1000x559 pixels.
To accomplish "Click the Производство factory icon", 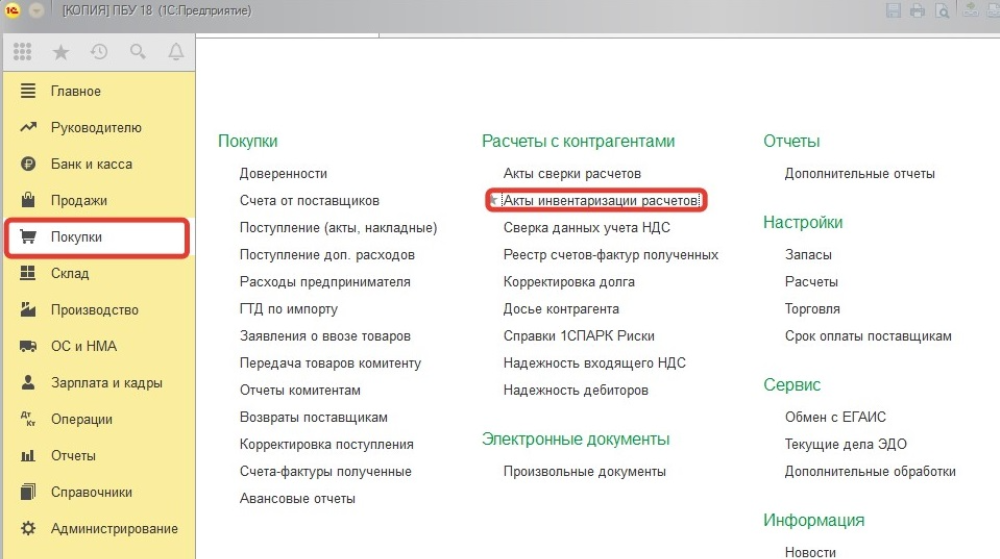I will [28, 310].
